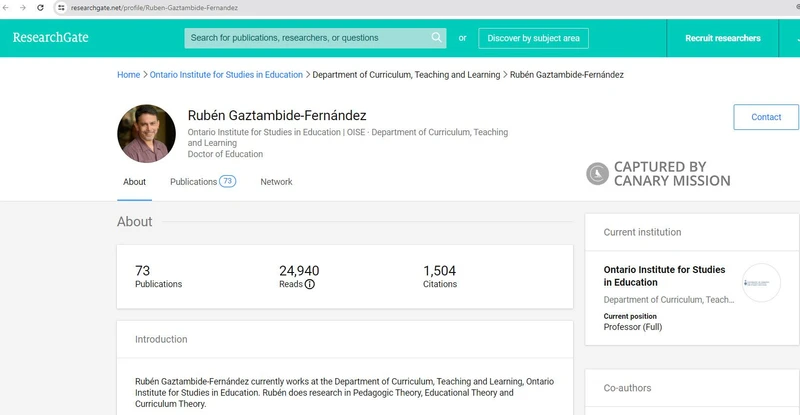Open site information icon in address bar

tap(61, 8)
